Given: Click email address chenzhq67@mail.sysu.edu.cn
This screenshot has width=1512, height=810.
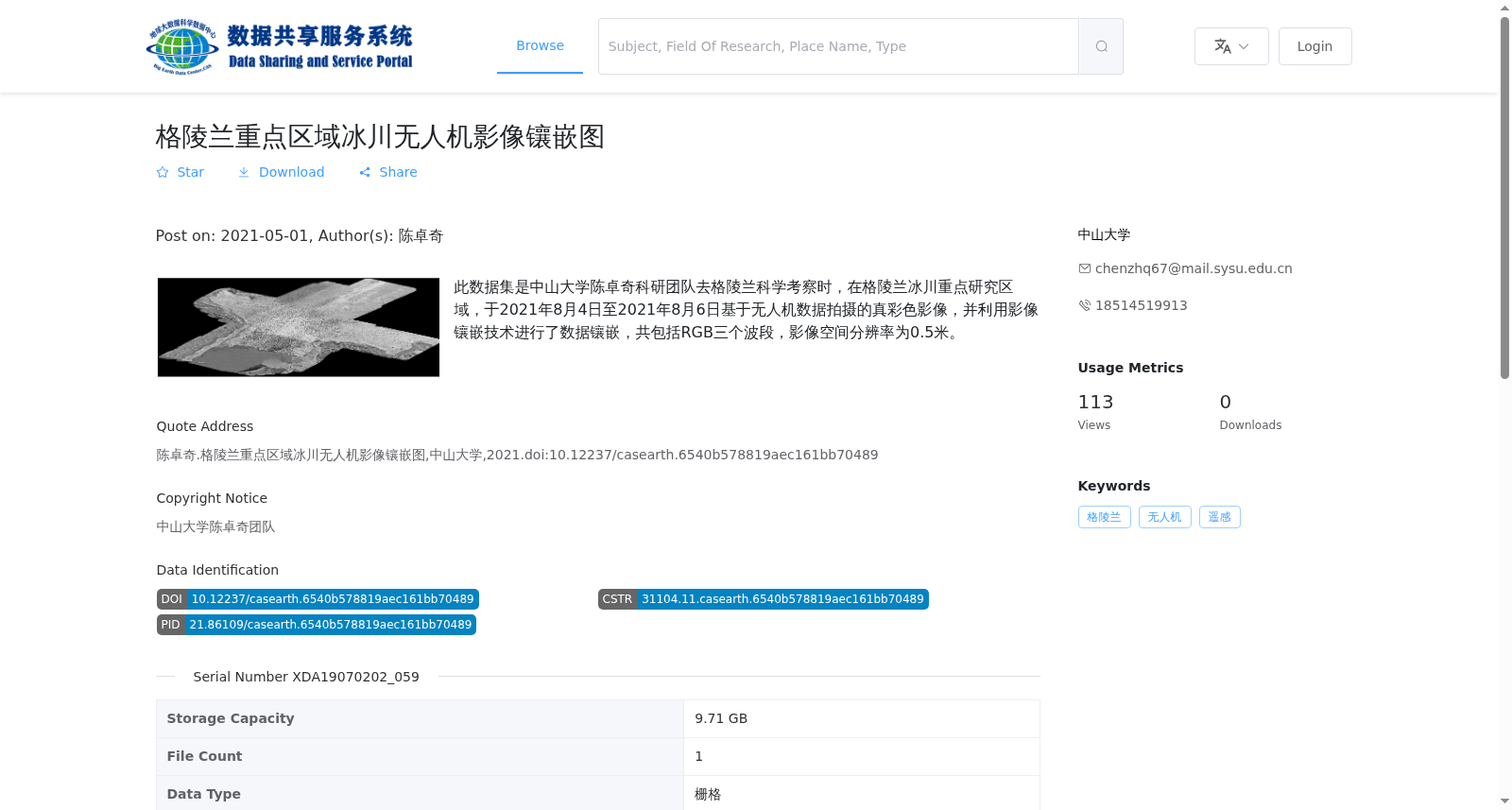Looking at the screenshot, I should [x=1194, y=268].
